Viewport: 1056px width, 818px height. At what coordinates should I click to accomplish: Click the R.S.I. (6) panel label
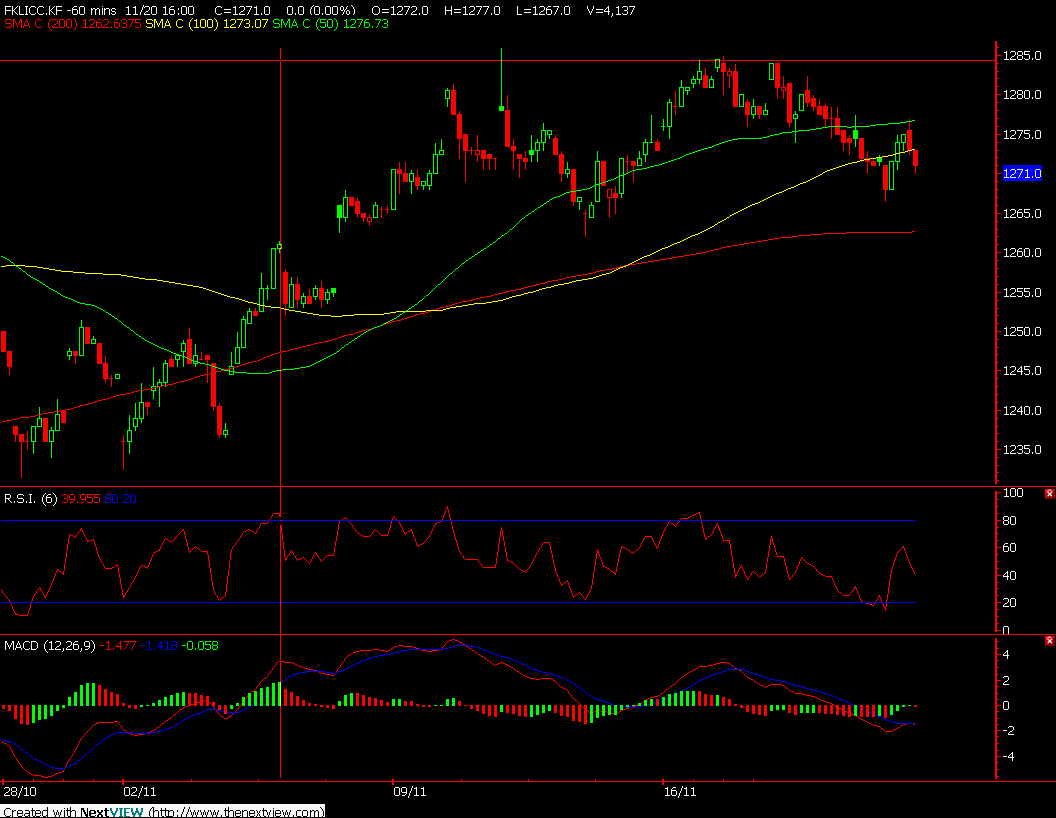tap(30, 499)
